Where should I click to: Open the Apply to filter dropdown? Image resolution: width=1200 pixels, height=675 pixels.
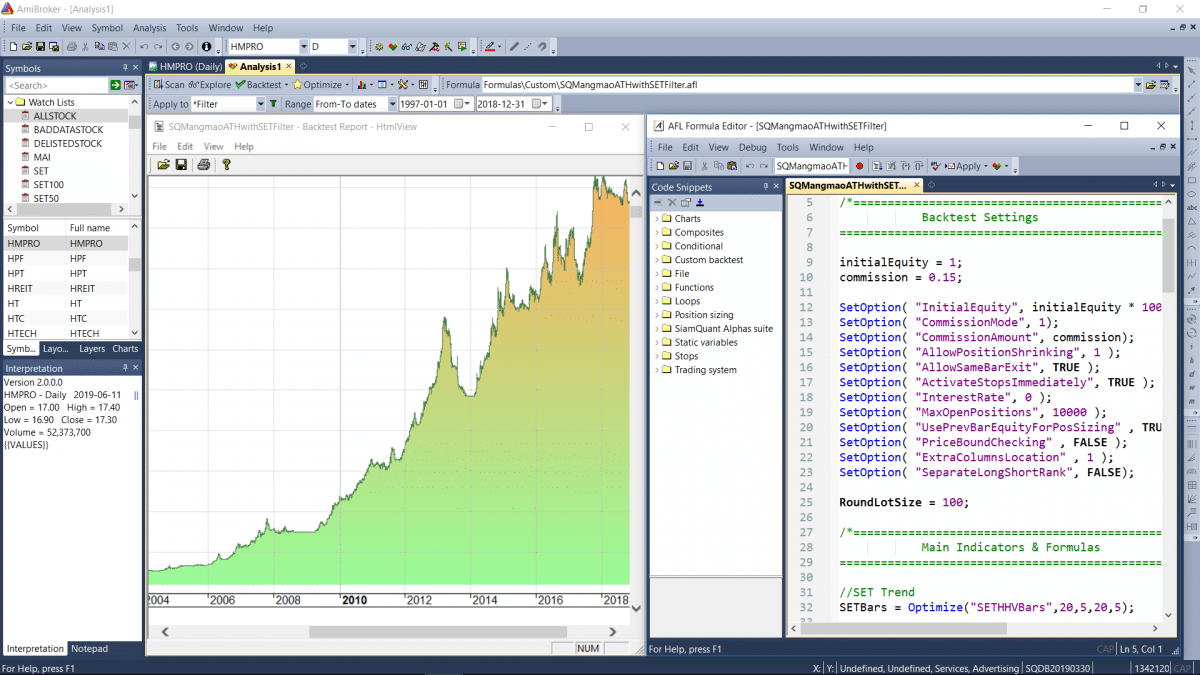(x=259, y=104)
